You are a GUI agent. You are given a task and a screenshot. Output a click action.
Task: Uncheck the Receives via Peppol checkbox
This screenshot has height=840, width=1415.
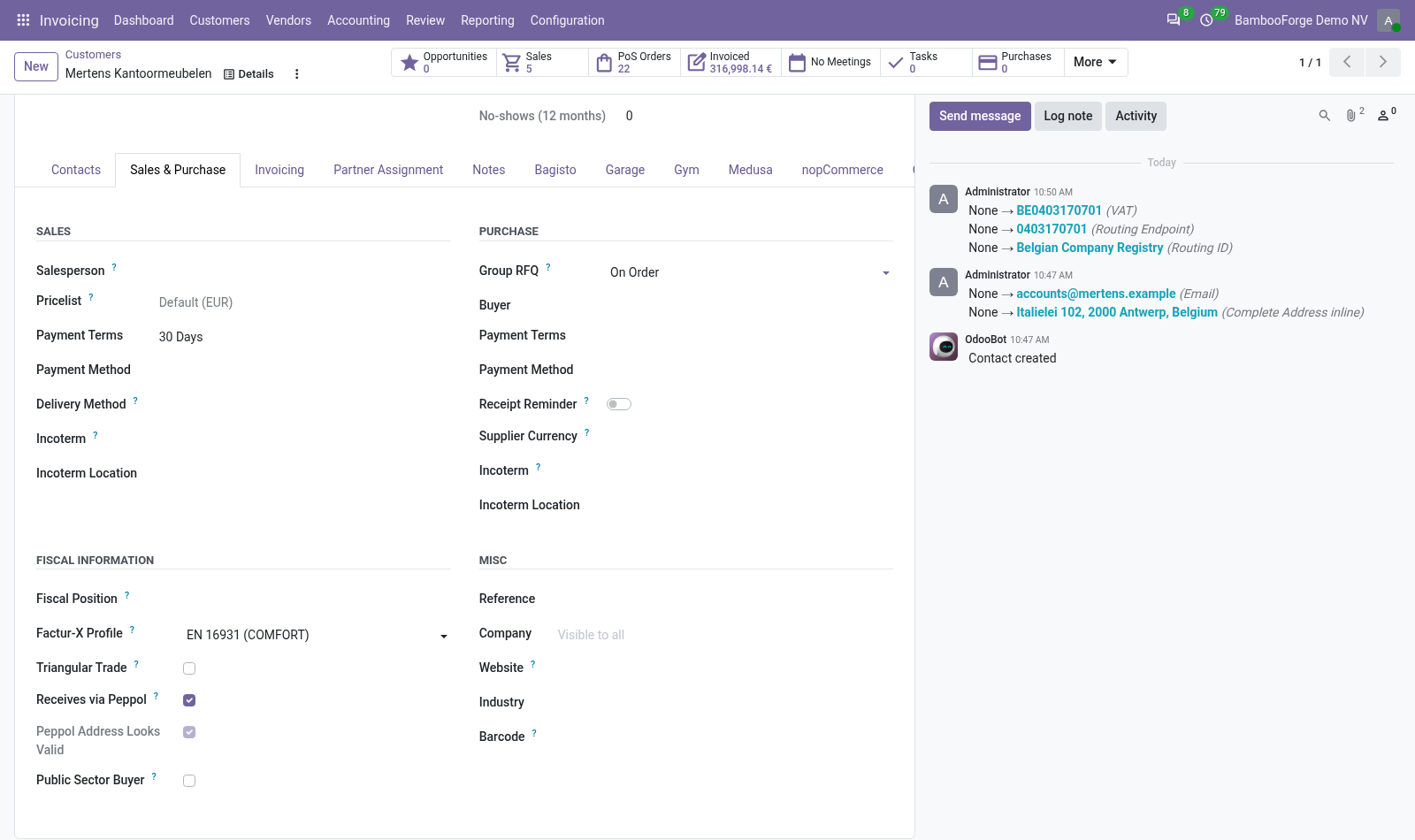[x=189, y=700]
